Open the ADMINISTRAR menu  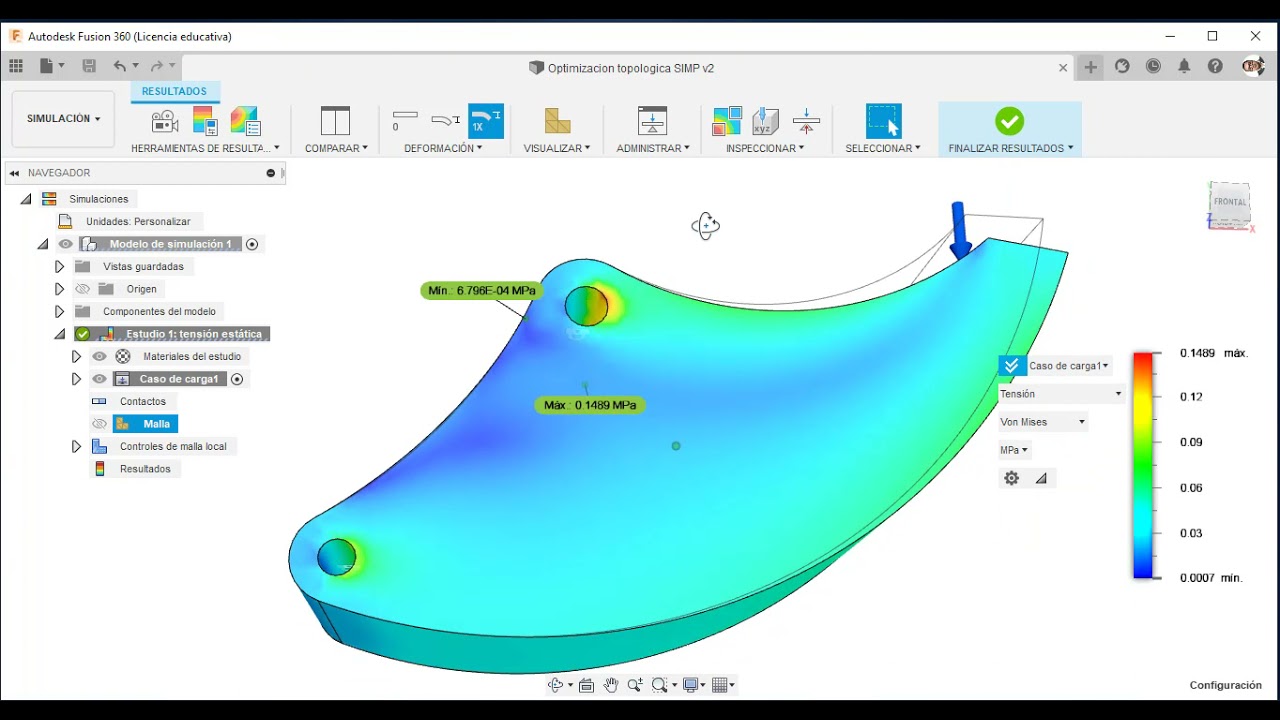[x=653, y=148]
